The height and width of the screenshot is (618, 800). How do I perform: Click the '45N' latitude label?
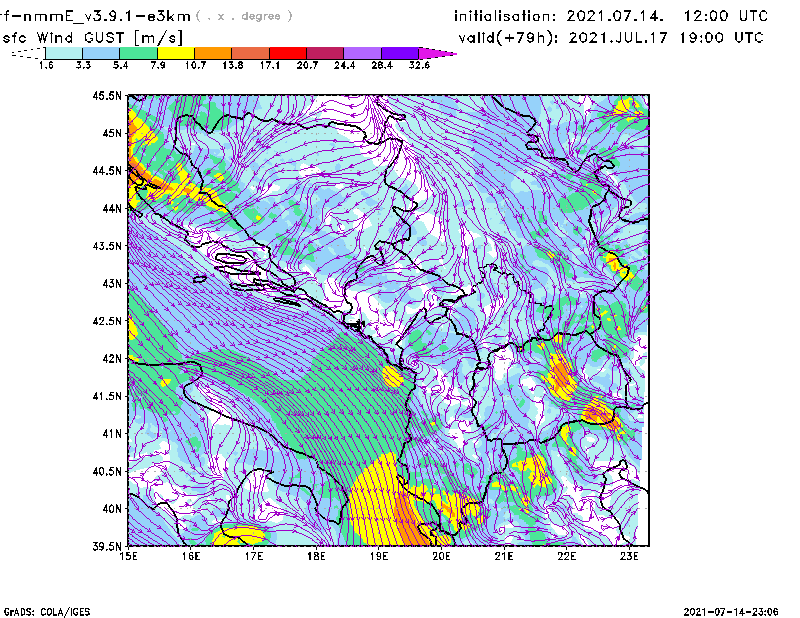coord(112,133)
